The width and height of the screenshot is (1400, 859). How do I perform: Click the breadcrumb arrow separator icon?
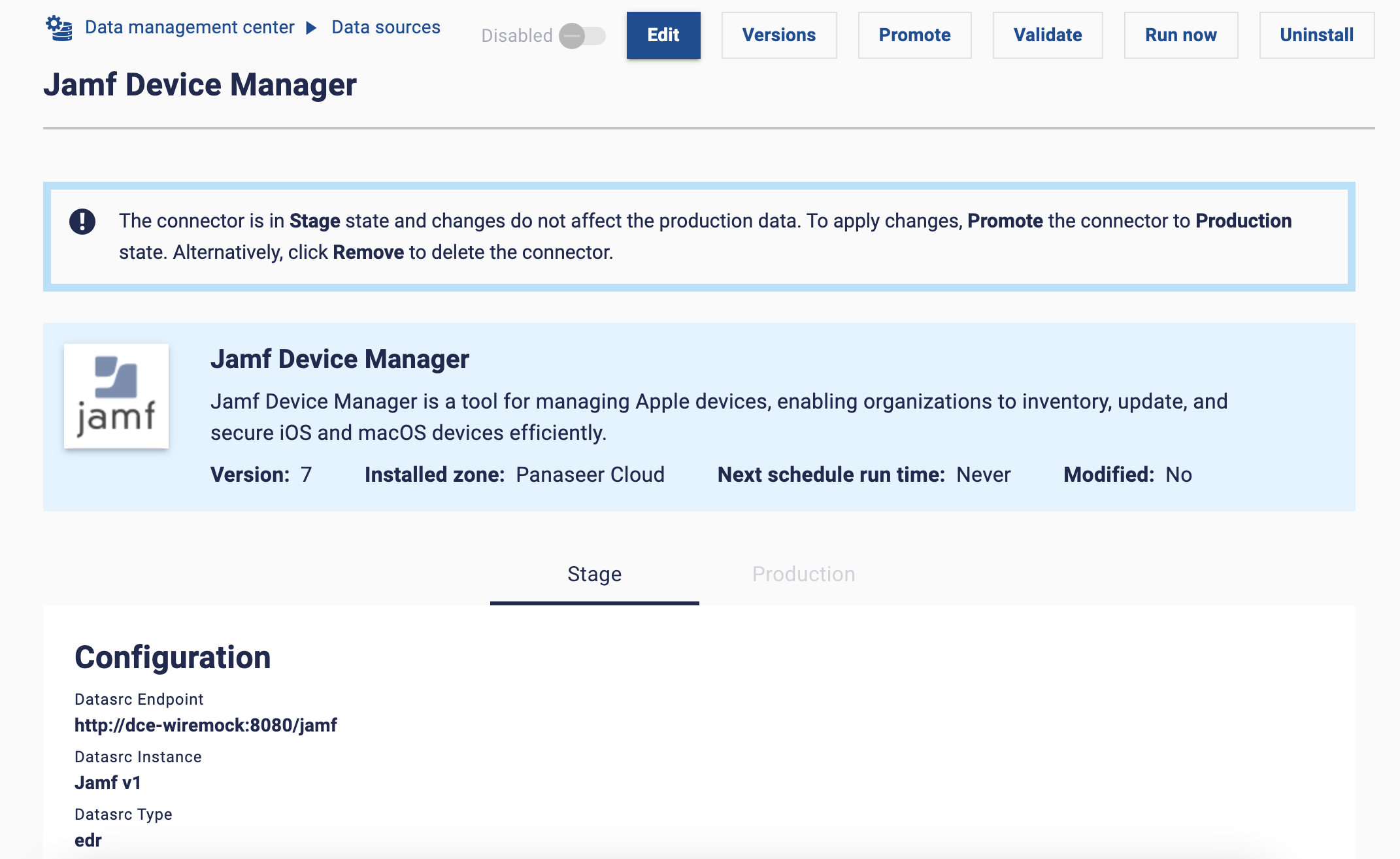312,28
